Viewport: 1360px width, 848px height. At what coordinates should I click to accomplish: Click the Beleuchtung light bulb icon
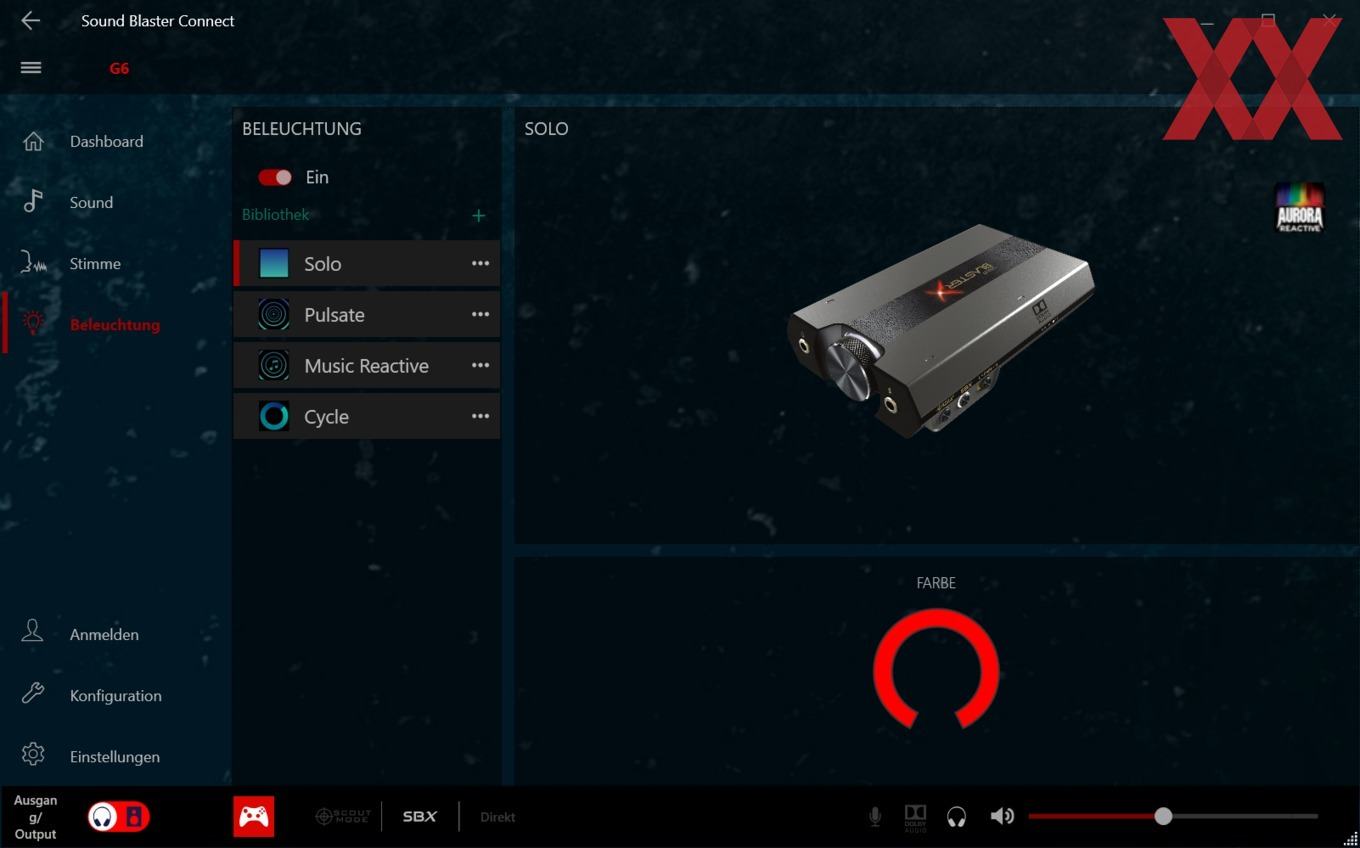pyautogui.click(x=33, y=323)
